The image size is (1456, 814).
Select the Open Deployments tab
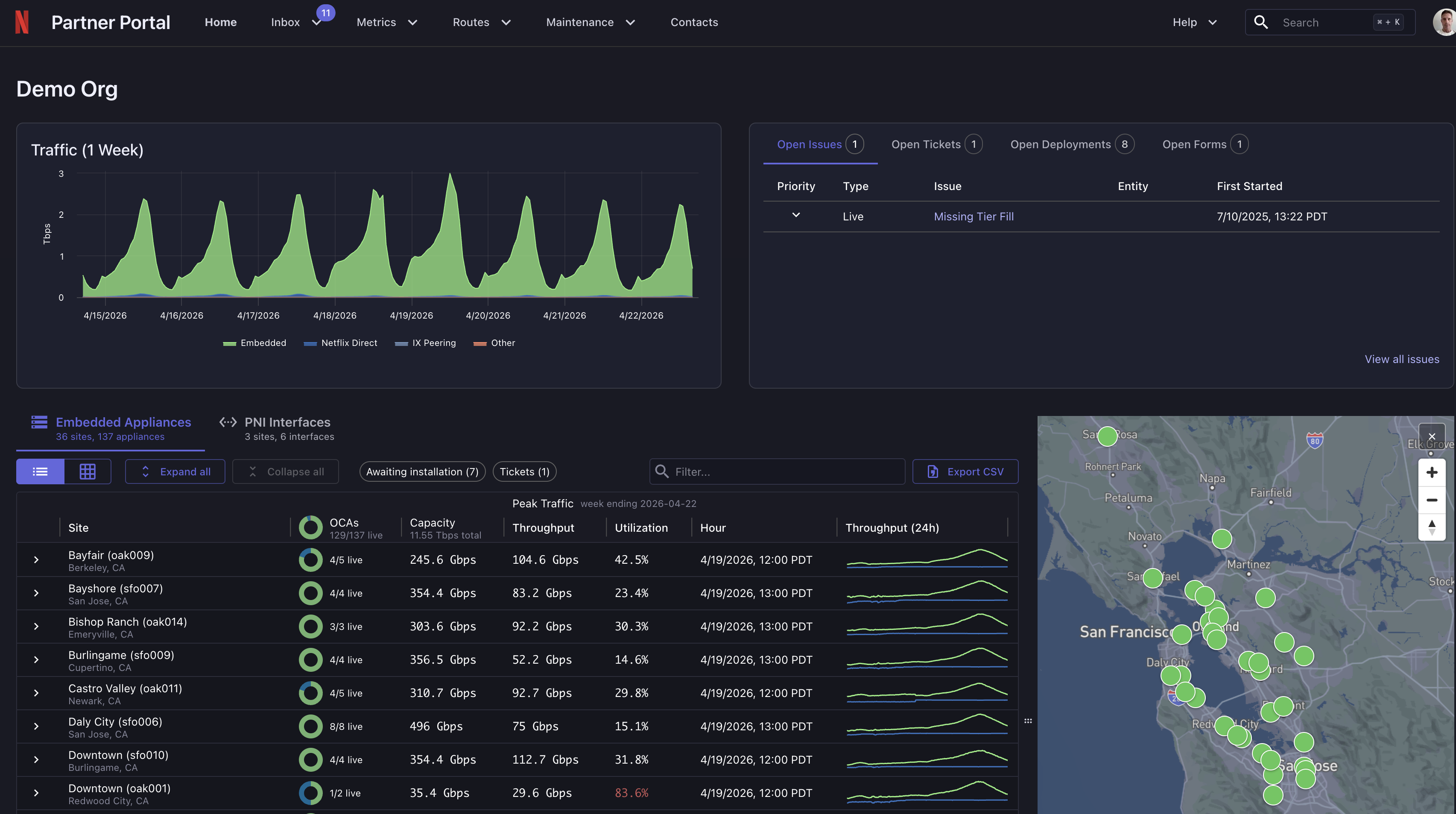click(1072, 144)
